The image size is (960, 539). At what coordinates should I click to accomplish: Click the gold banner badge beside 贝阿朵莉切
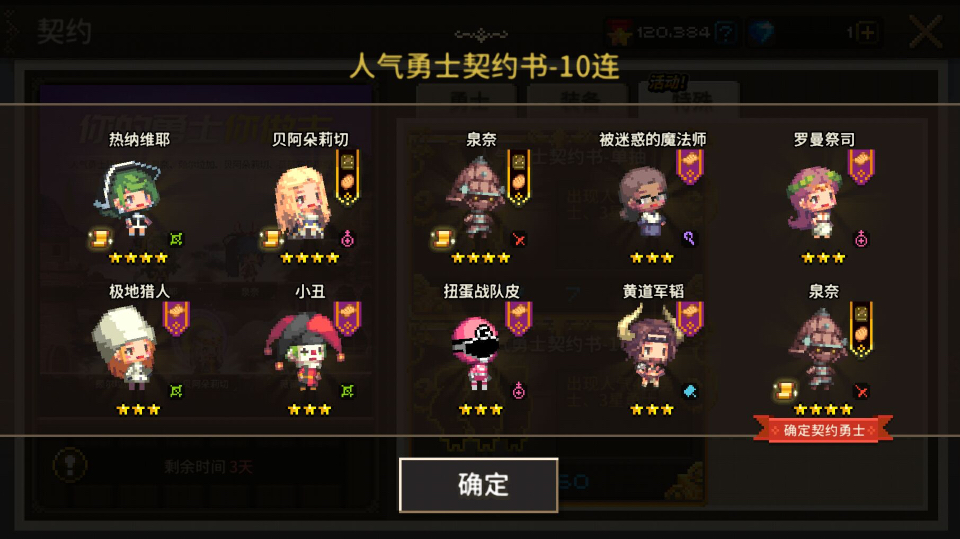tap(348, 178)
